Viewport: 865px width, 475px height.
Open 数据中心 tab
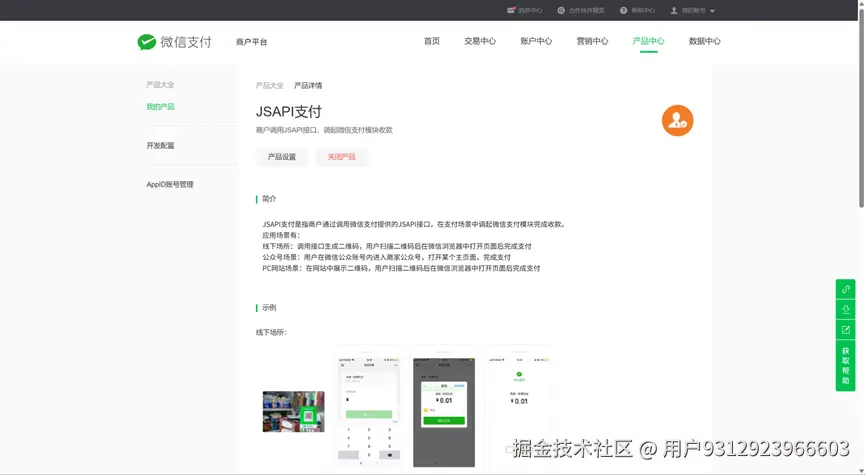(x=704, y=41)
